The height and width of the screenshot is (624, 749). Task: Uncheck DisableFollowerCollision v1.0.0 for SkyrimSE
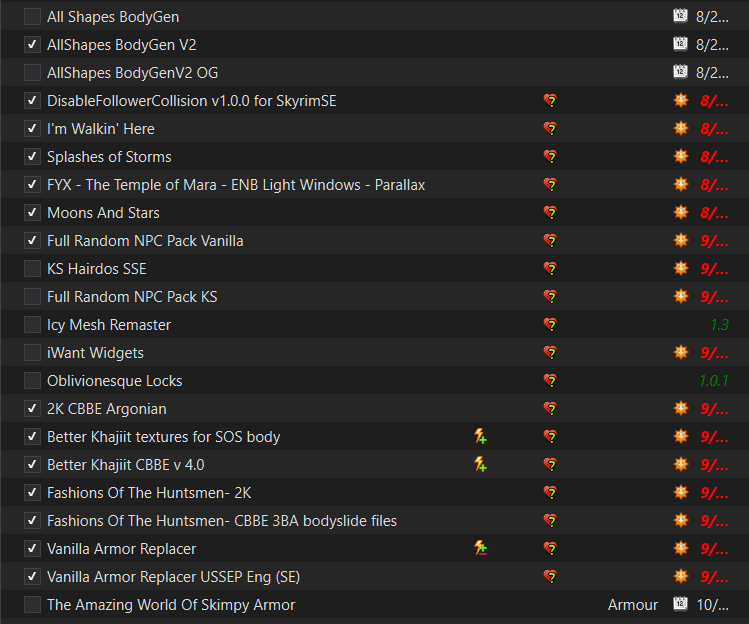coord(32,101)
